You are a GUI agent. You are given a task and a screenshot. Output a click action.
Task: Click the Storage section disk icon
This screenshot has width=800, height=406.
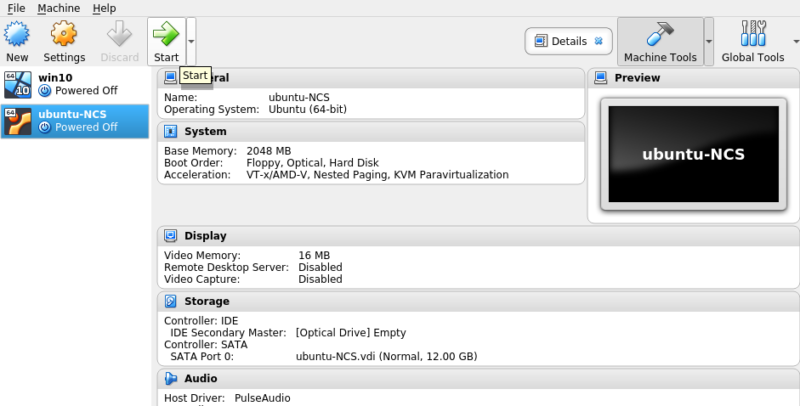tap(170, 301)
